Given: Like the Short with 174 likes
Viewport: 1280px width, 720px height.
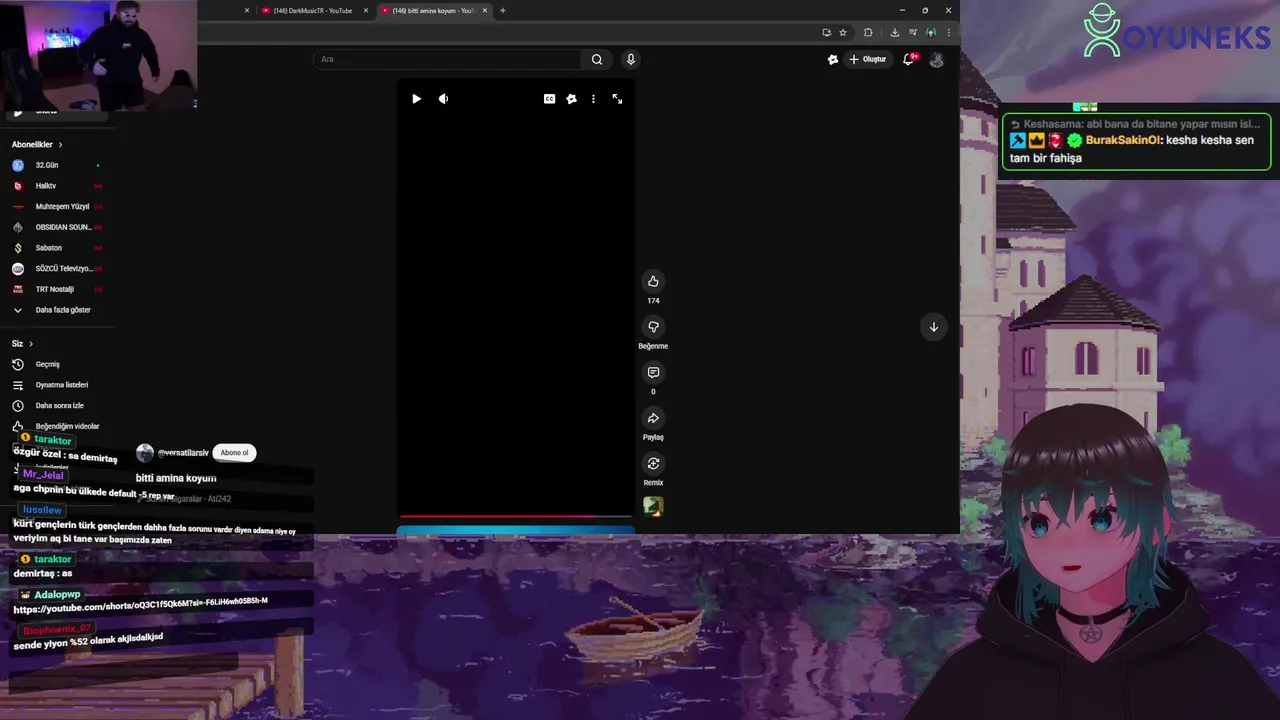Looking at the screenshot, I should pyautogui.click(x=653, y=281).
